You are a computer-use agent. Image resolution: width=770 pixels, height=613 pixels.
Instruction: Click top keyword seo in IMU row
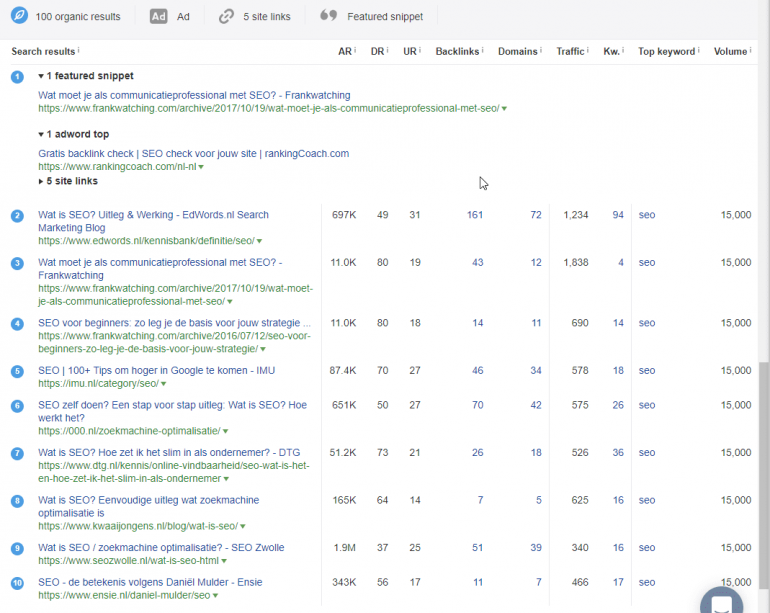coord(647,371)
